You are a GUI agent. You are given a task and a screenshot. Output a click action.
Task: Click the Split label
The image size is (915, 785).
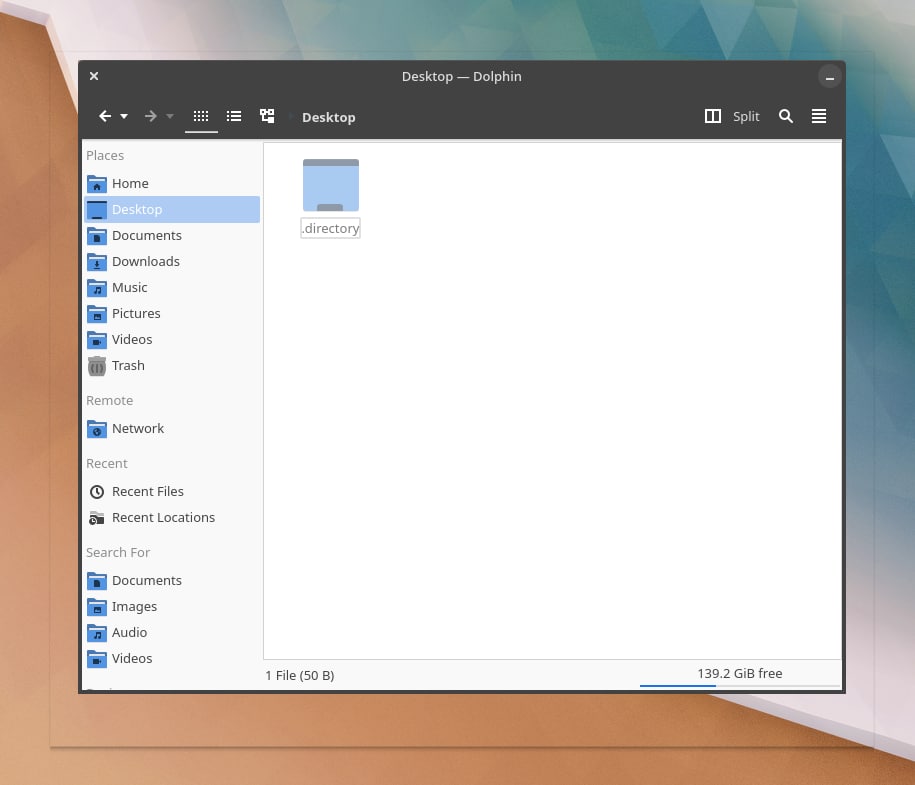point(746,116)
